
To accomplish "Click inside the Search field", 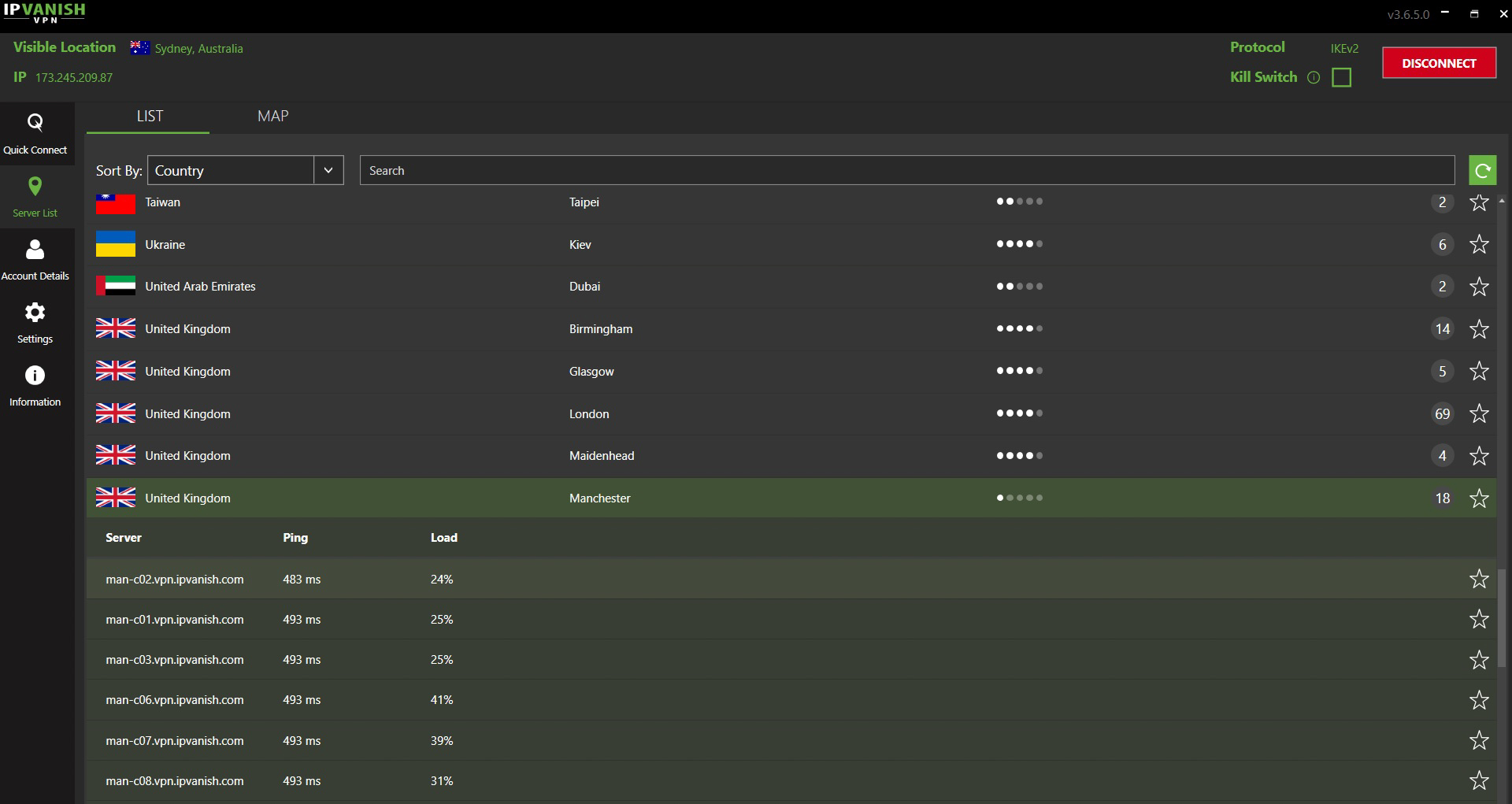I will click(x=907, y=170).
